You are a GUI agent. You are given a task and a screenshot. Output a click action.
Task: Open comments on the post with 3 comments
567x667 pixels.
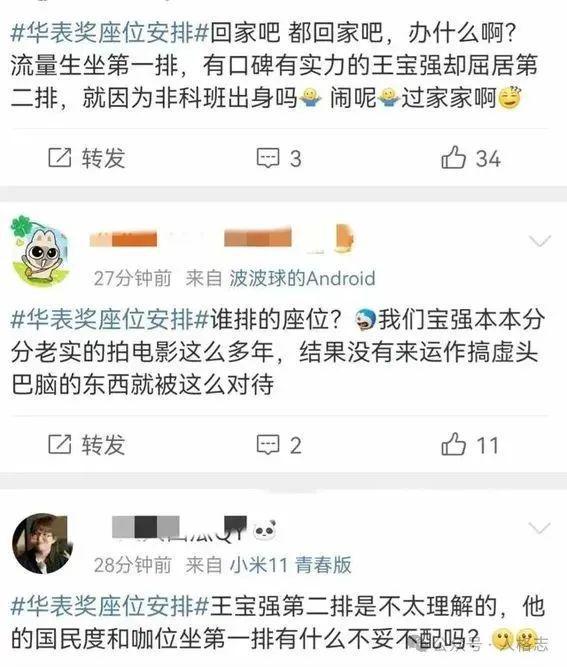tap(279, 158)
